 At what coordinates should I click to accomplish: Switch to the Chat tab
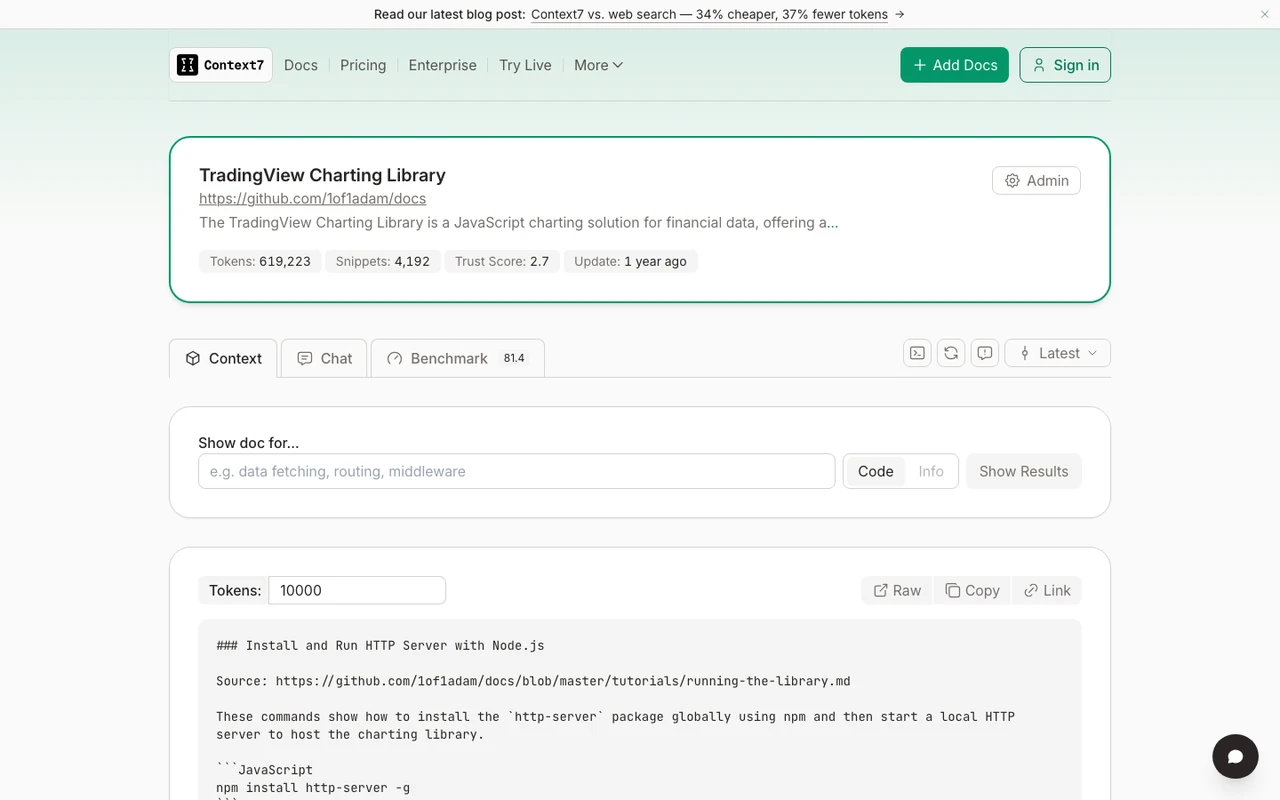pos(324,358)
